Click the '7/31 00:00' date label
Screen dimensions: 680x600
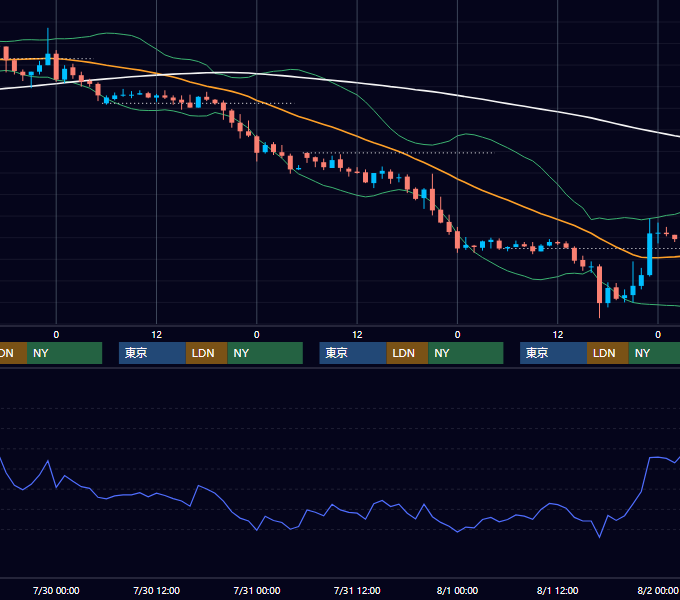pos(257,590)
